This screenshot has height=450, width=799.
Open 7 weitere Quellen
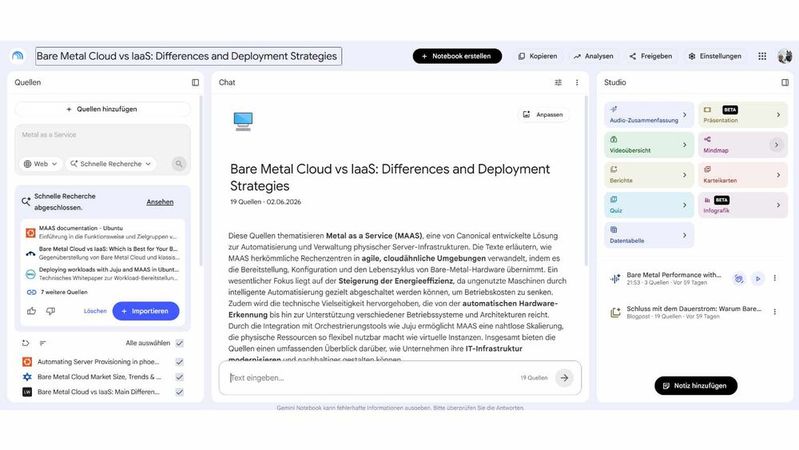tap(64, 292)
